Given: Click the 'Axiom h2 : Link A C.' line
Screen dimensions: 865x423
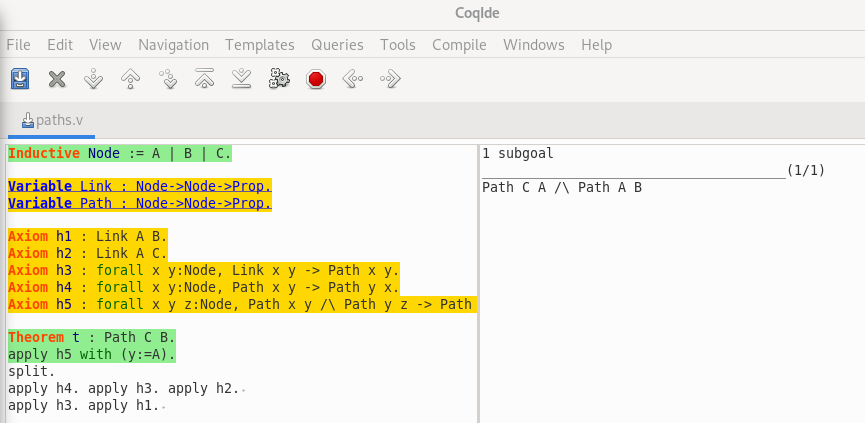Looking at the screenshot, I should 88,253.
